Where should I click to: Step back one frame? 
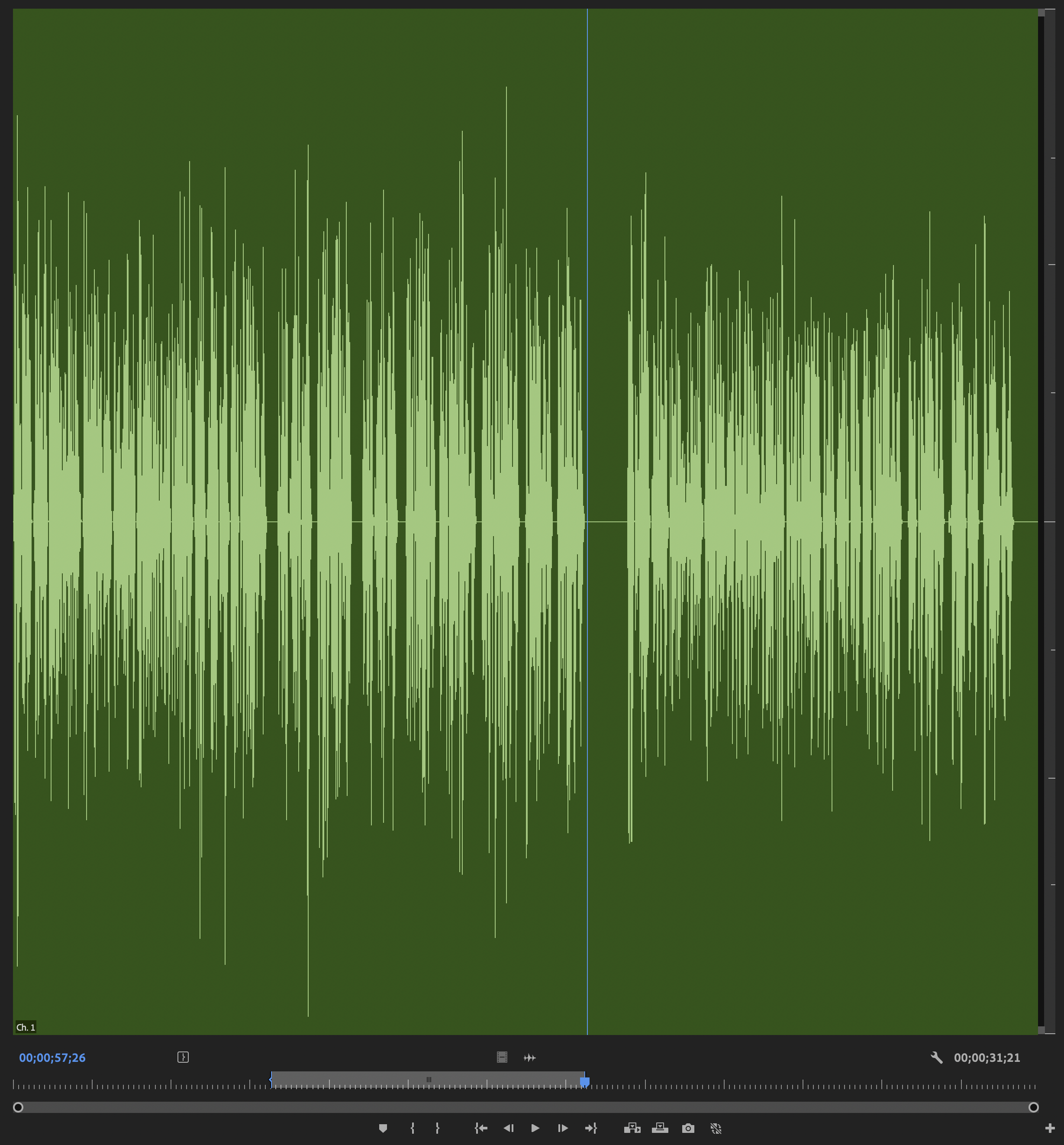(x=508, y=1128)
